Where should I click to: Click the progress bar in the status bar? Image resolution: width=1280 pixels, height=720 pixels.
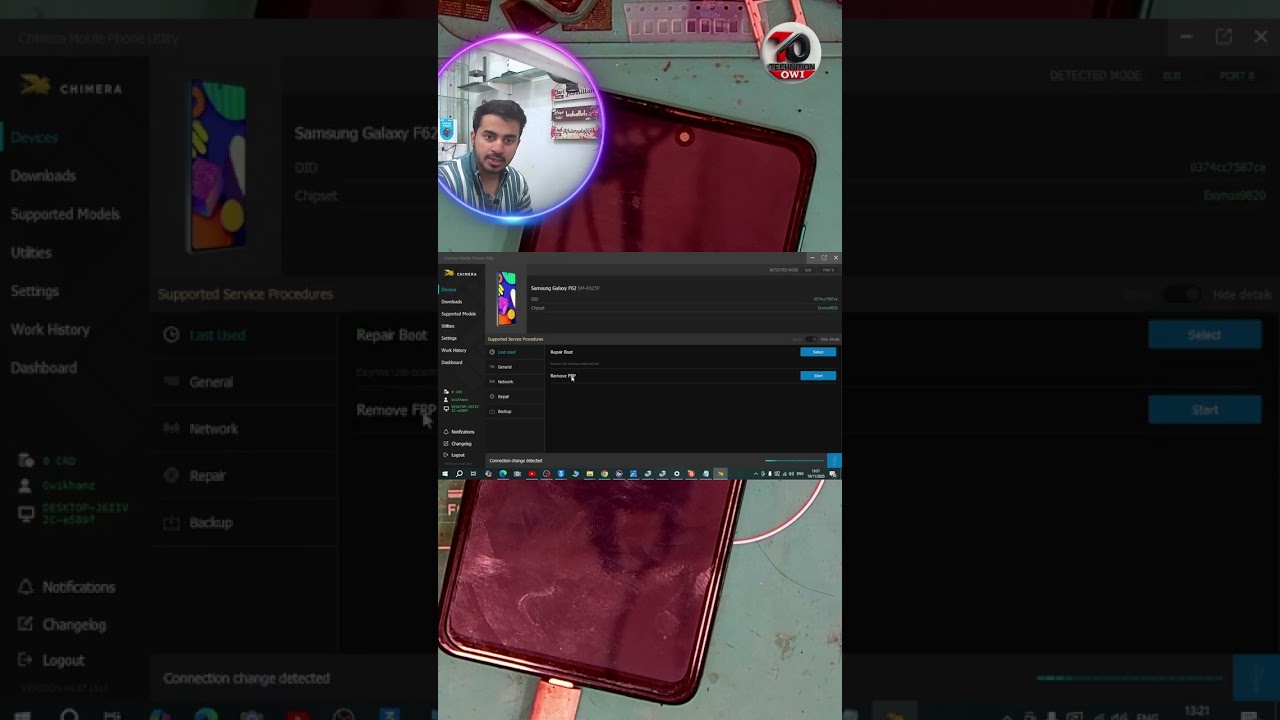click(794, 461)
